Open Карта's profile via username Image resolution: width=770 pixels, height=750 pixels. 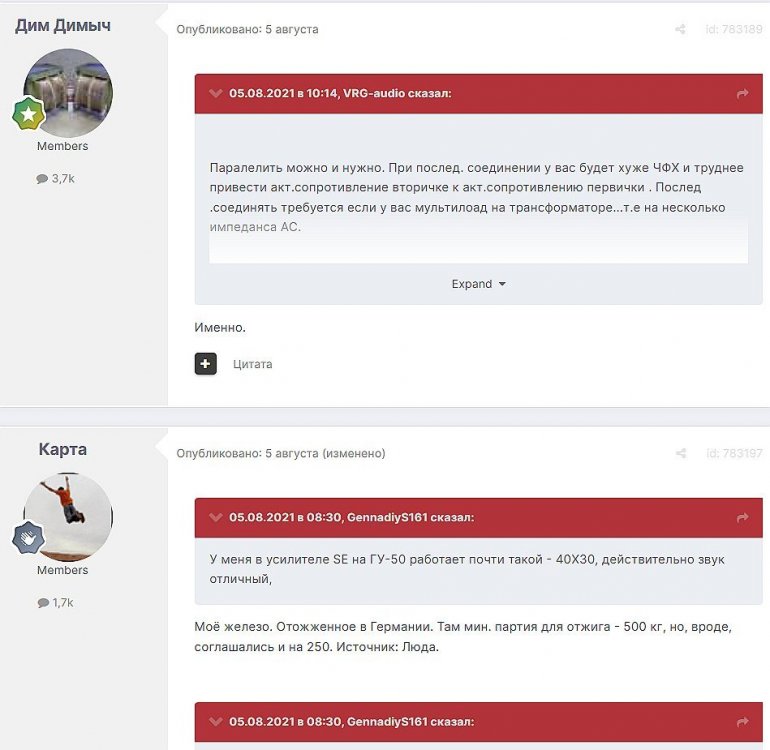tap(63, 450)
